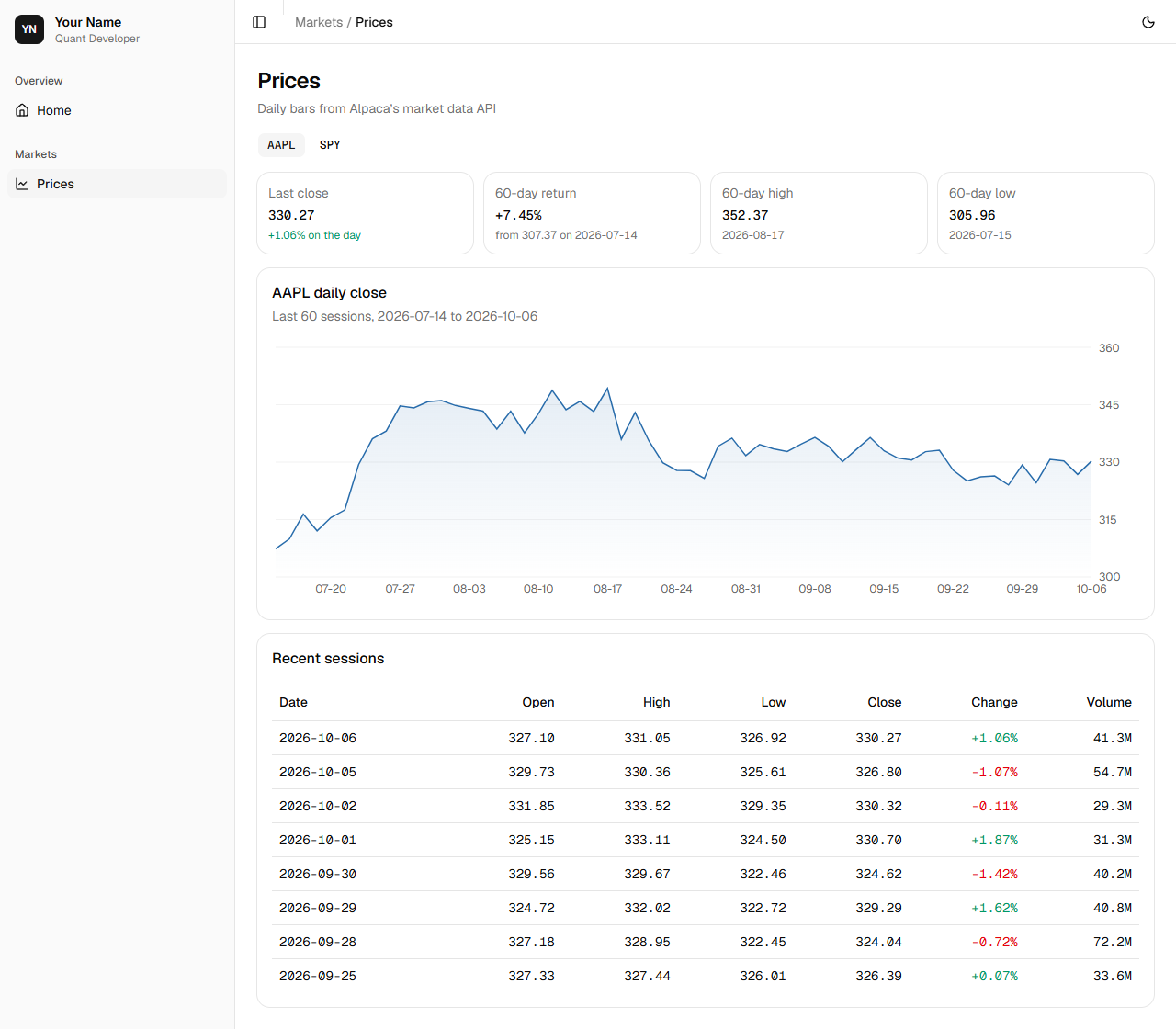Click the +1.87% change value
The image size is (1176, 1029).
994,840
